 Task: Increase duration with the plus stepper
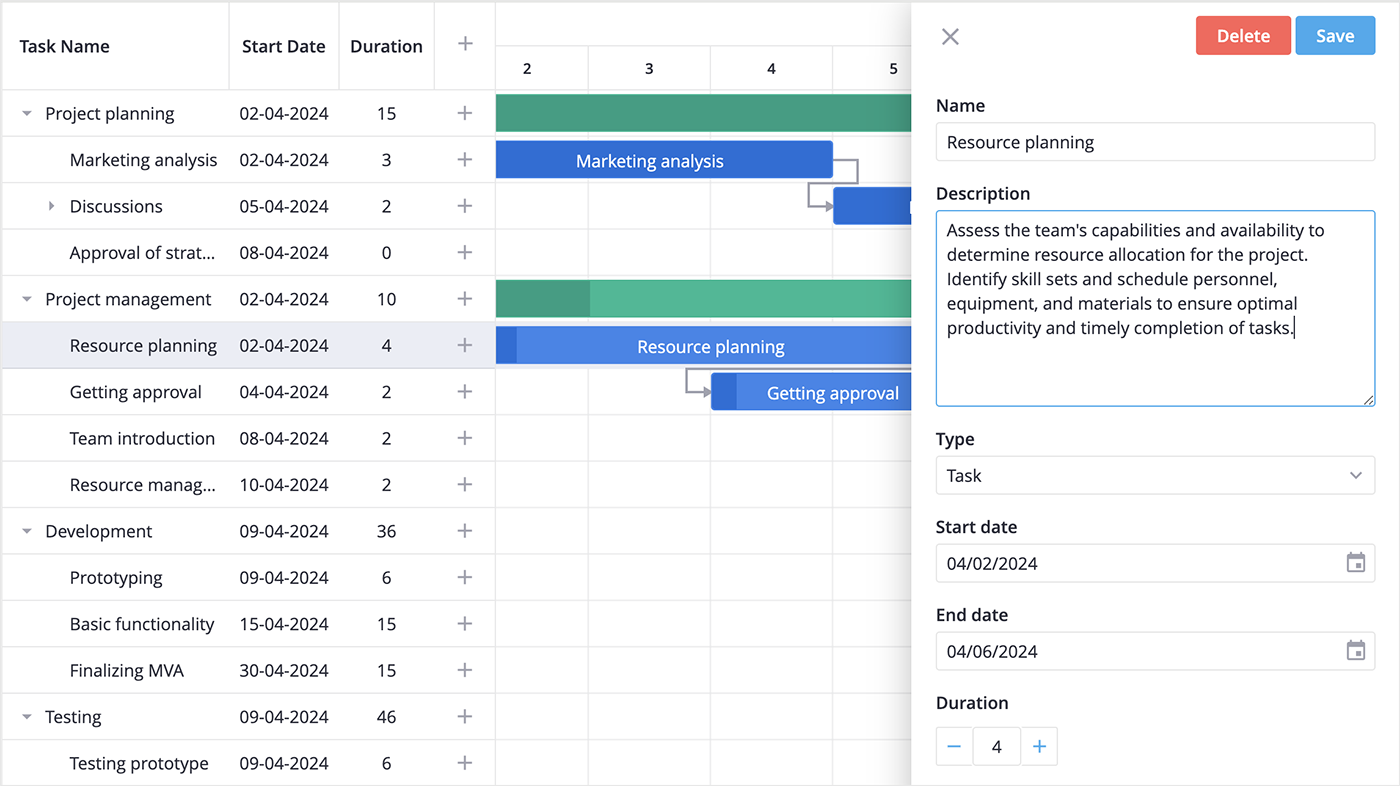coord(1039,746)
